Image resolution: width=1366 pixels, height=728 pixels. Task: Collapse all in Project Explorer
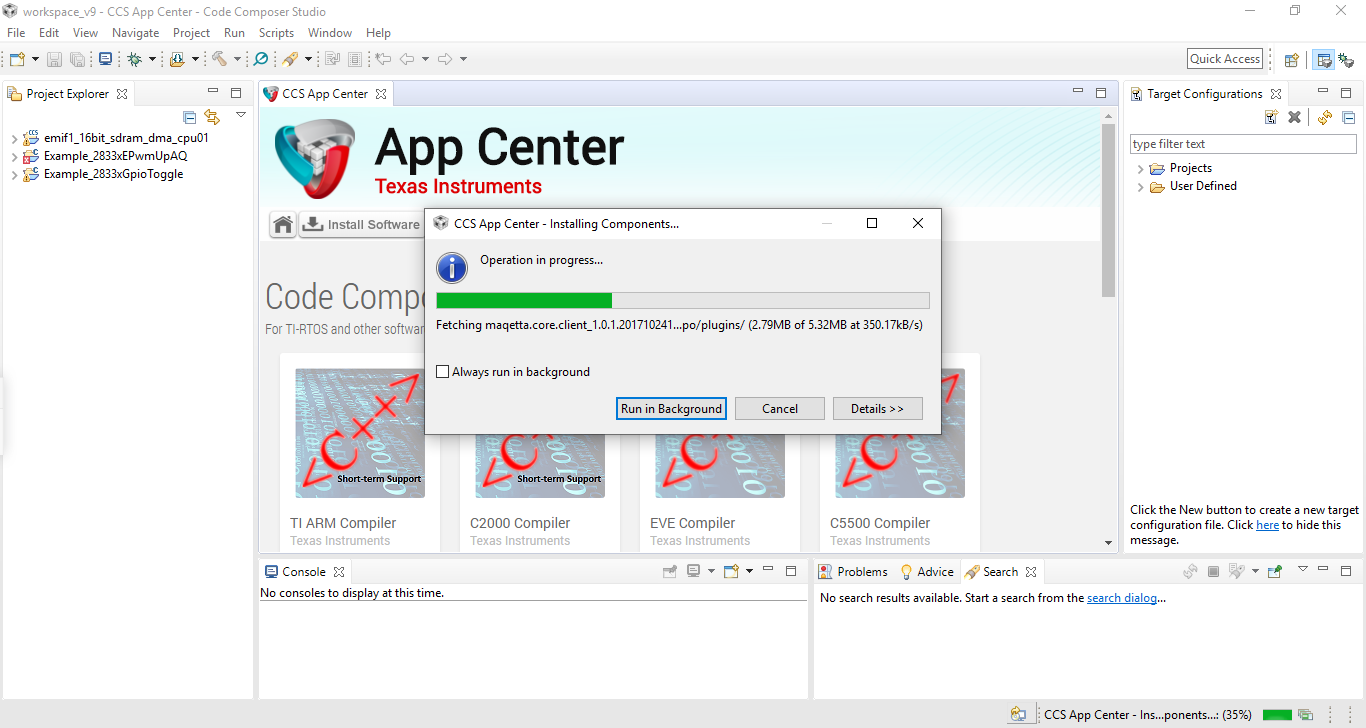click(190, 117)
